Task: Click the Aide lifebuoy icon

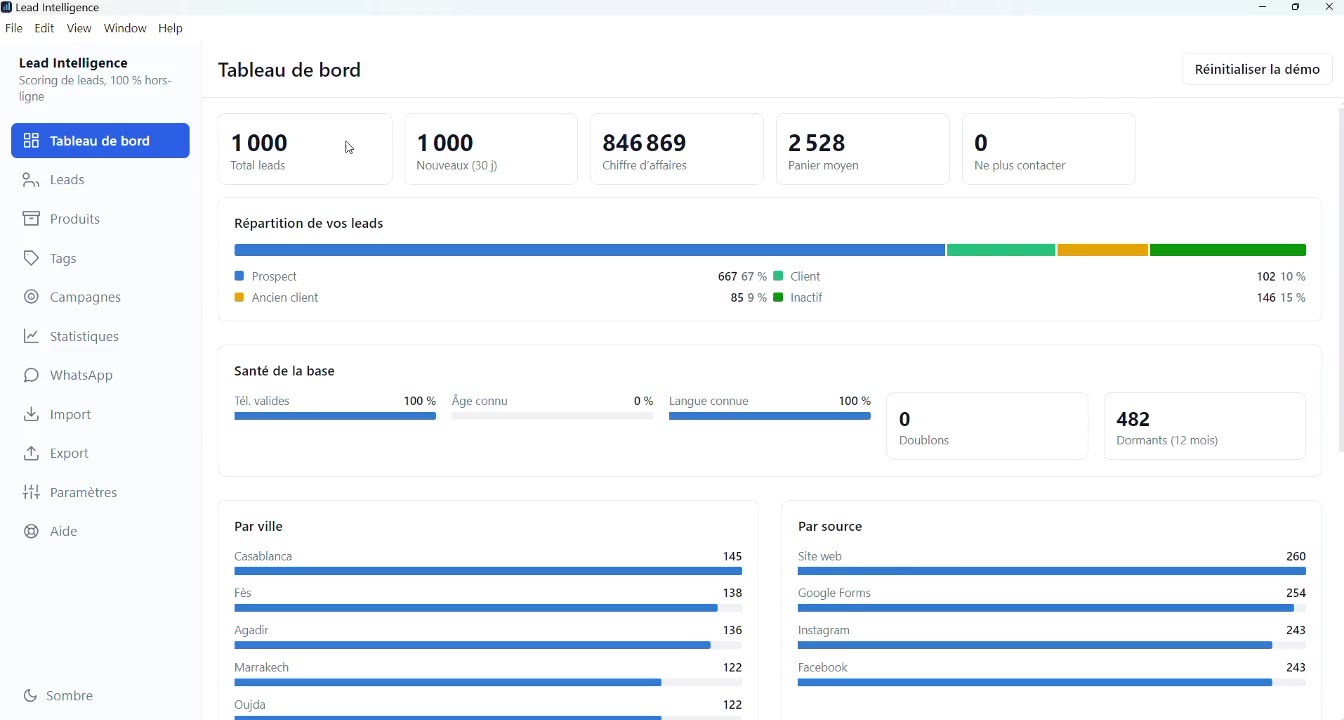Action: [x=31, y=531]
